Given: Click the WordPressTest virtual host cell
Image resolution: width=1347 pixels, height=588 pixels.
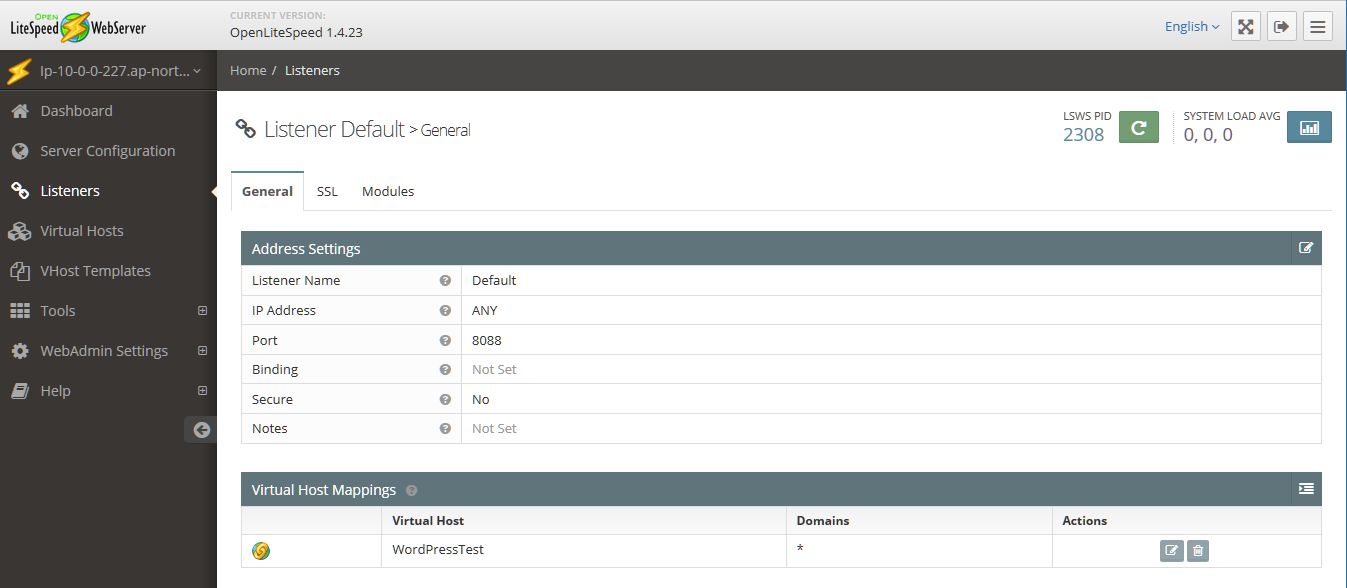Looking at the screenshot, I should tap(584, 550).
